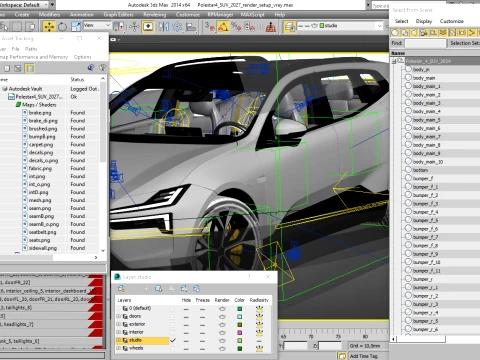Open the cyan color swatch of doors layer
Screen dimensions: 480x360
[x=239, y=317]
